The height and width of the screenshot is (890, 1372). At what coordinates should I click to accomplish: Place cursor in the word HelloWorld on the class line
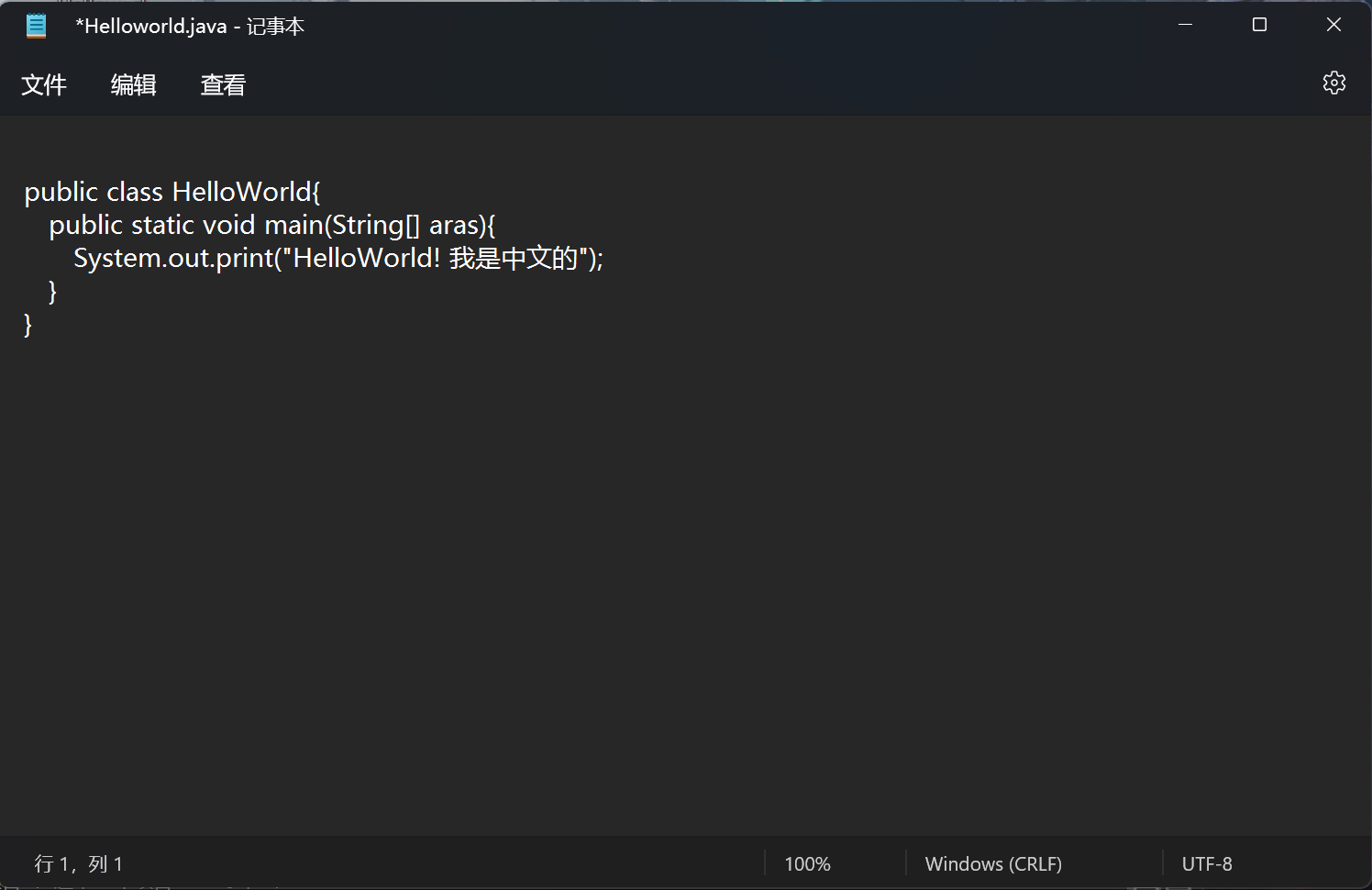(242, 192)
